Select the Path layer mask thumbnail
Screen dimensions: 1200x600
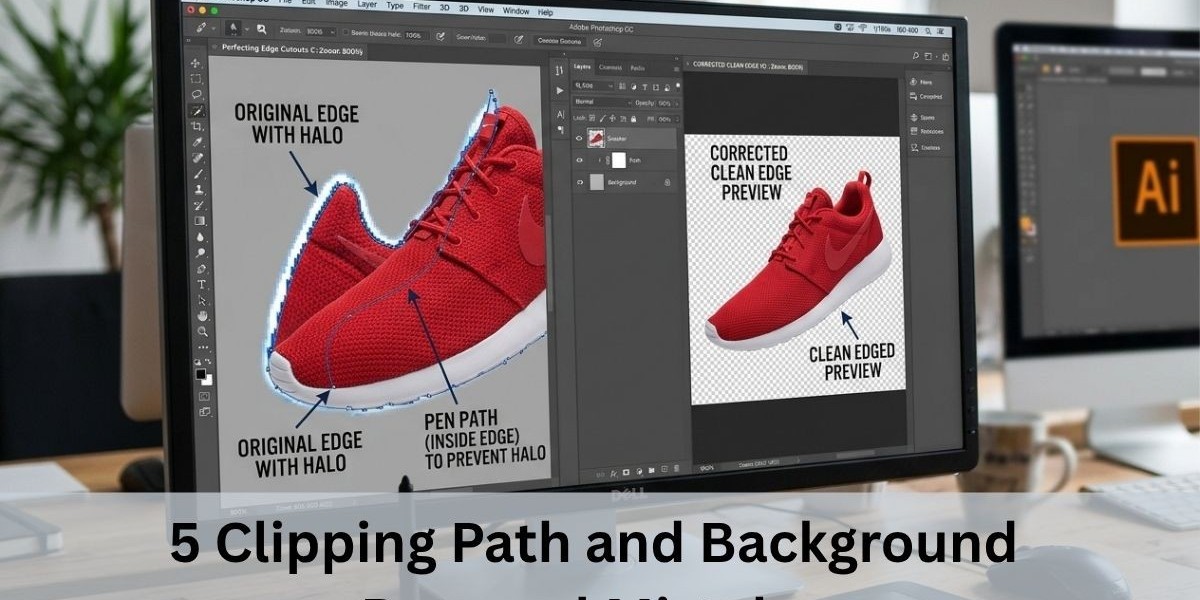click(619, 160)
